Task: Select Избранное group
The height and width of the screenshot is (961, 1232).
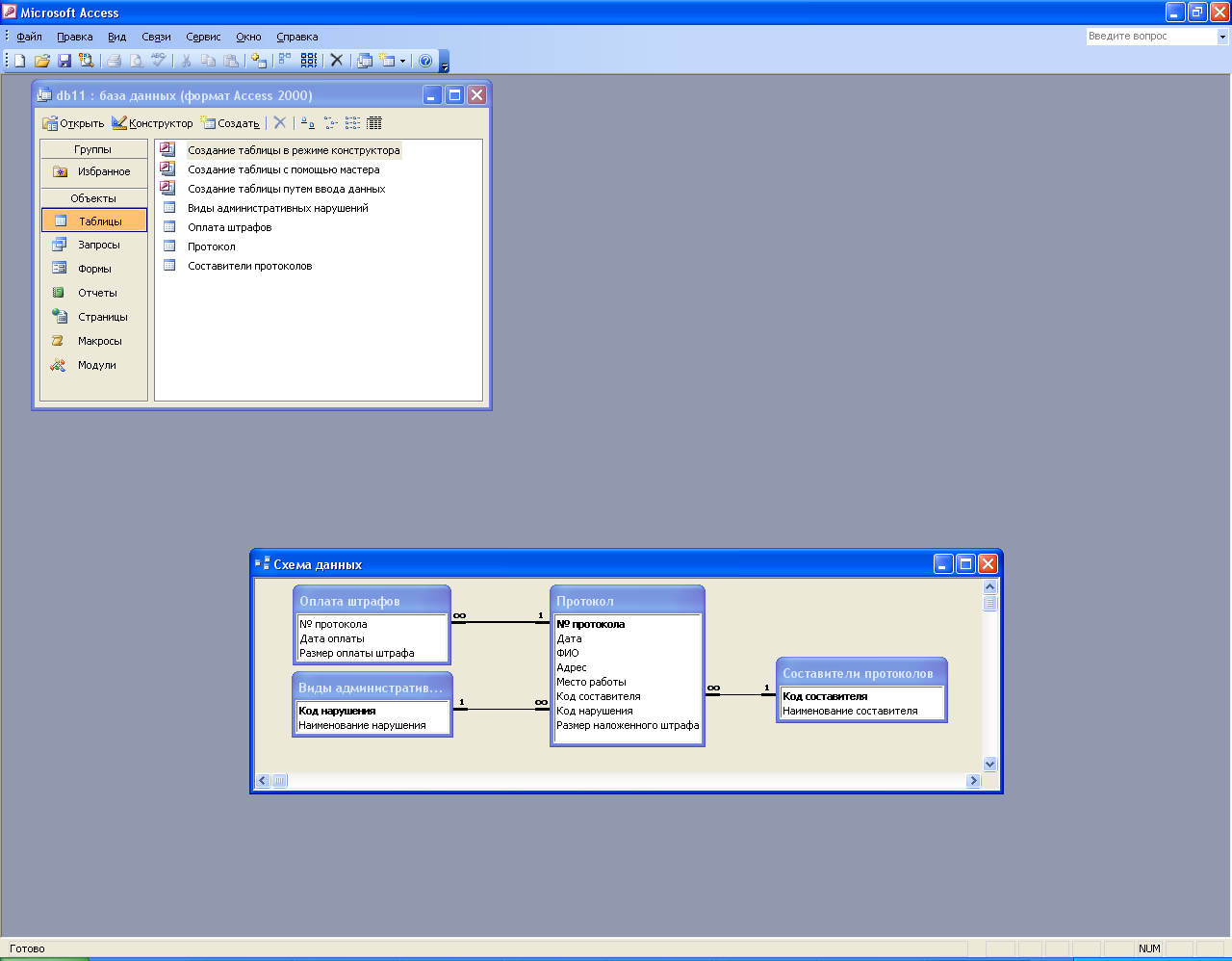Action: click(x=93, y=171)
